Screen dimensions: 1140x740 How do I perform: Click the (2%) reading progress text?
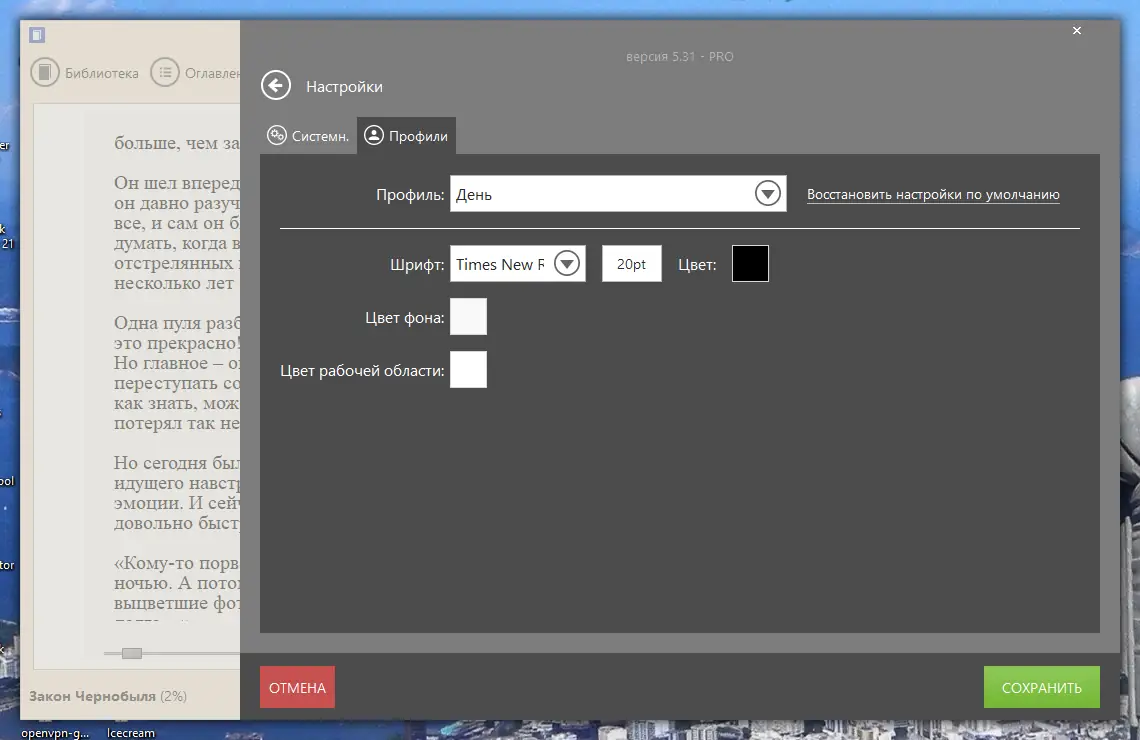(x=173, y=696)
